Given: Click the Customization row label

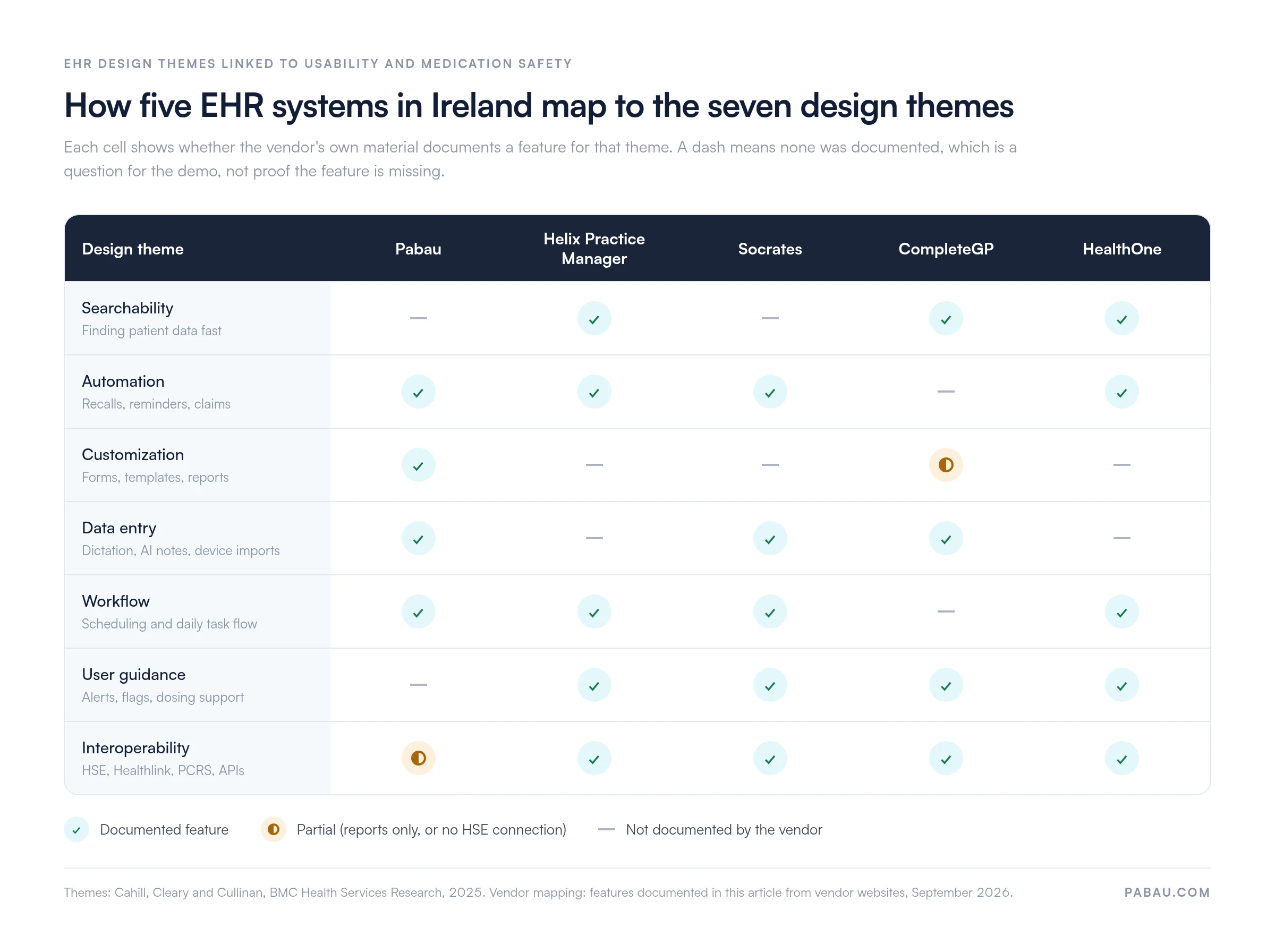Looking at the screenshot, I should 132,455.
